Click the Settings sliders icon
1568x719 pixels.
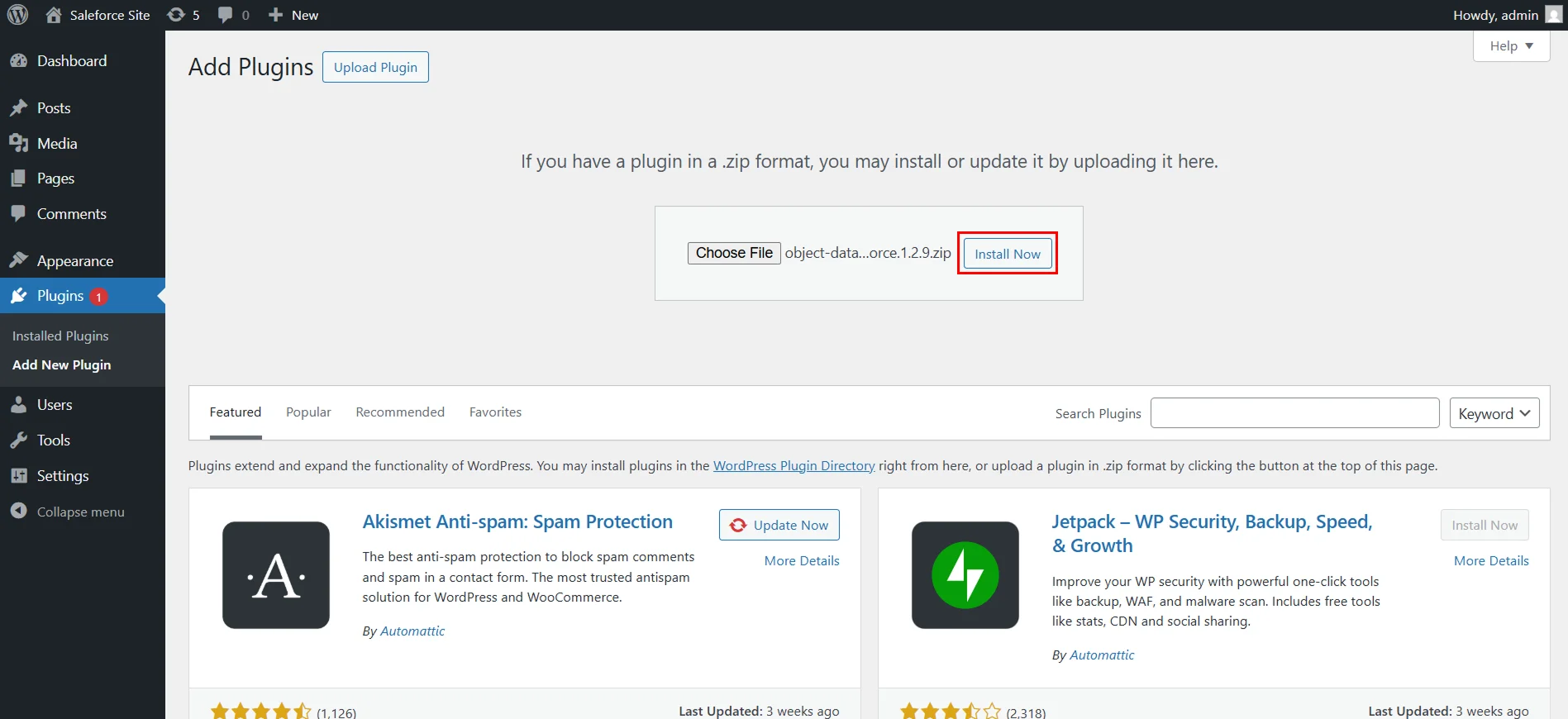point(18,476)
